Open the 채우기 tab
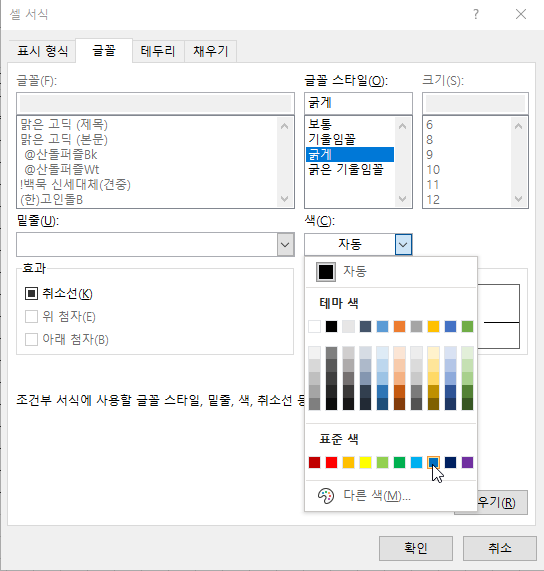Viewport: 544px width, 571px height. pos(211,51)
